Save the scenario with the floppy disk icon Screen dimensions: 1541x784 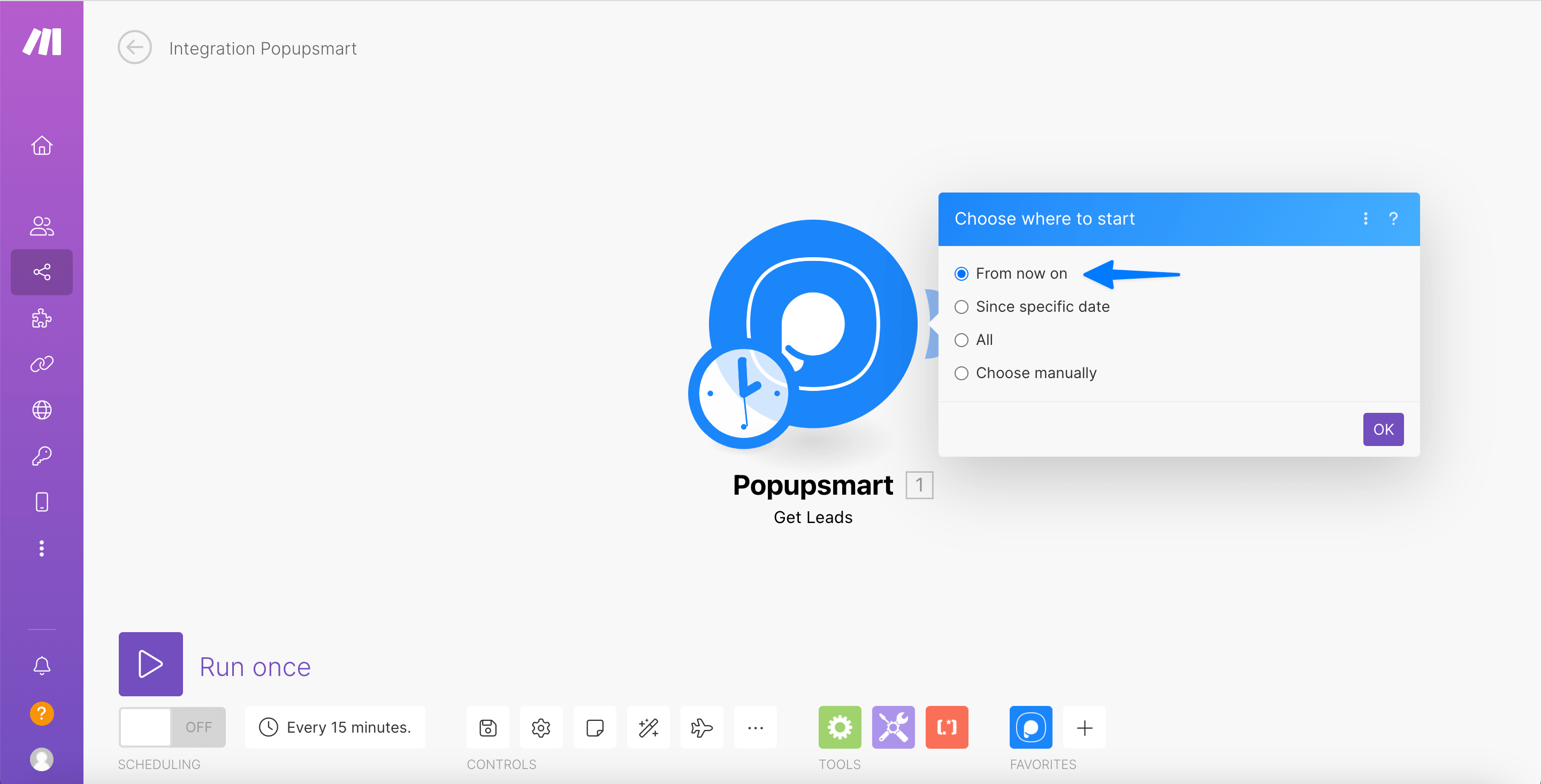coord(487,727)
